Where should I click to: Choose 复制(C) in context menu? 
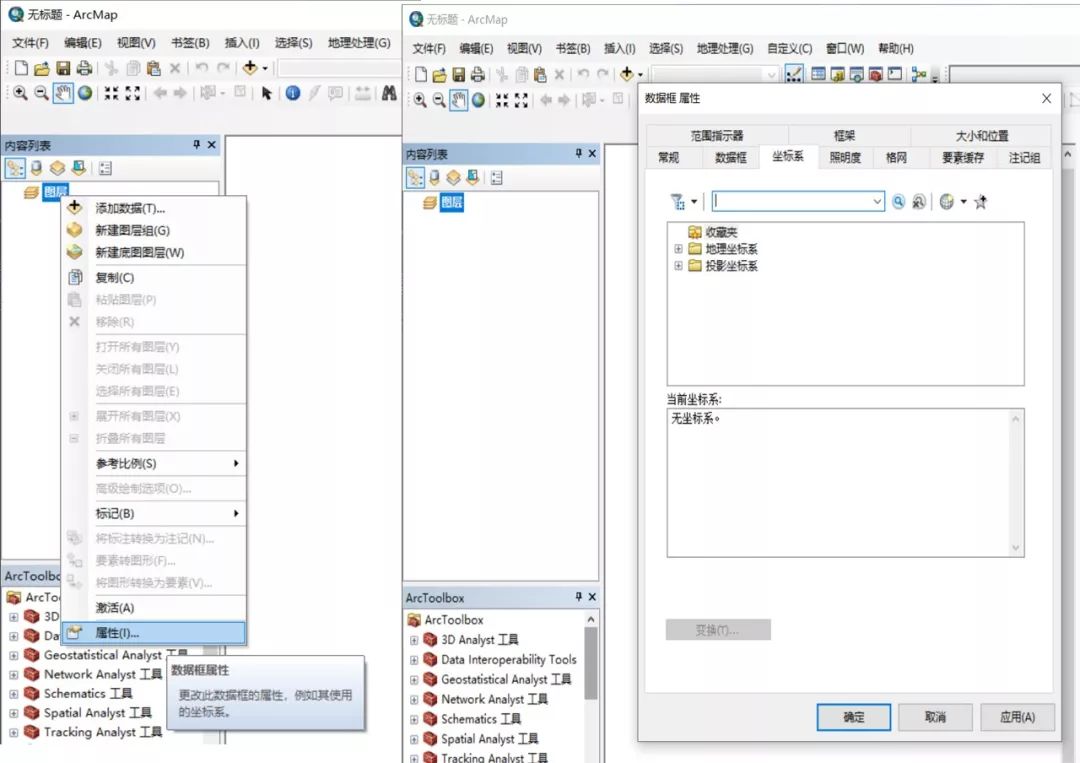tap(154, 278)
